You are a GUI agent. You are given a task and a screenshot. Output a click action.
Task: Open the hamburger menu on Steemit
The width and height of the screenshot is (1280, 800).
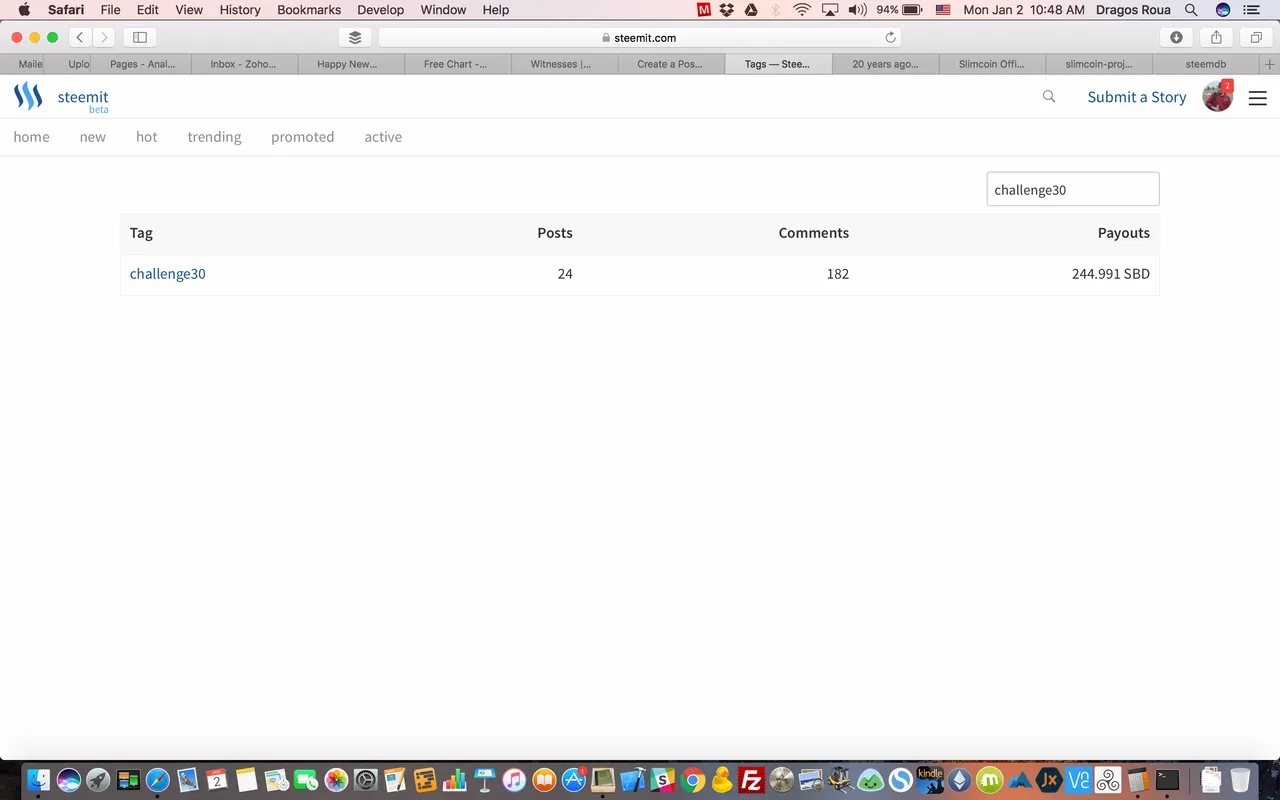pyautogui.click(x=1258, y=98)
